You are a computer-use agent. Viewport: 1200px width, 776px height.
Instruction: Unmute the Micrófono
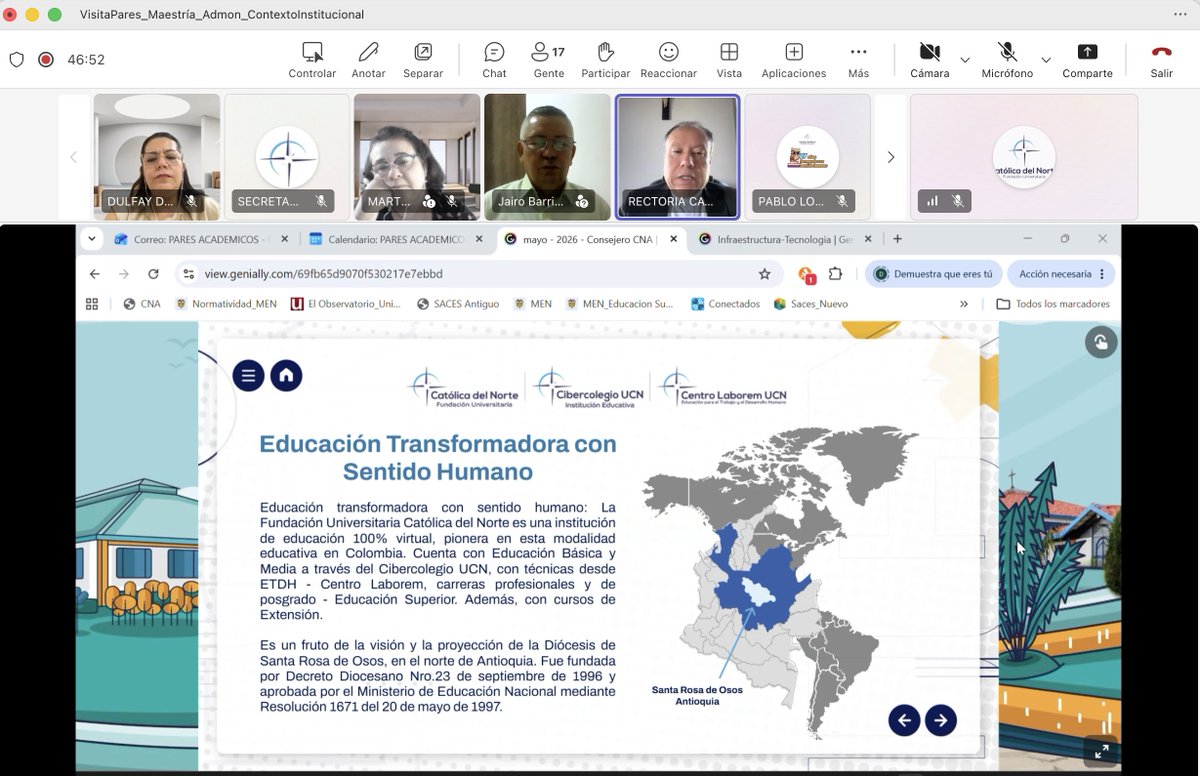(x=1007, y=60)
